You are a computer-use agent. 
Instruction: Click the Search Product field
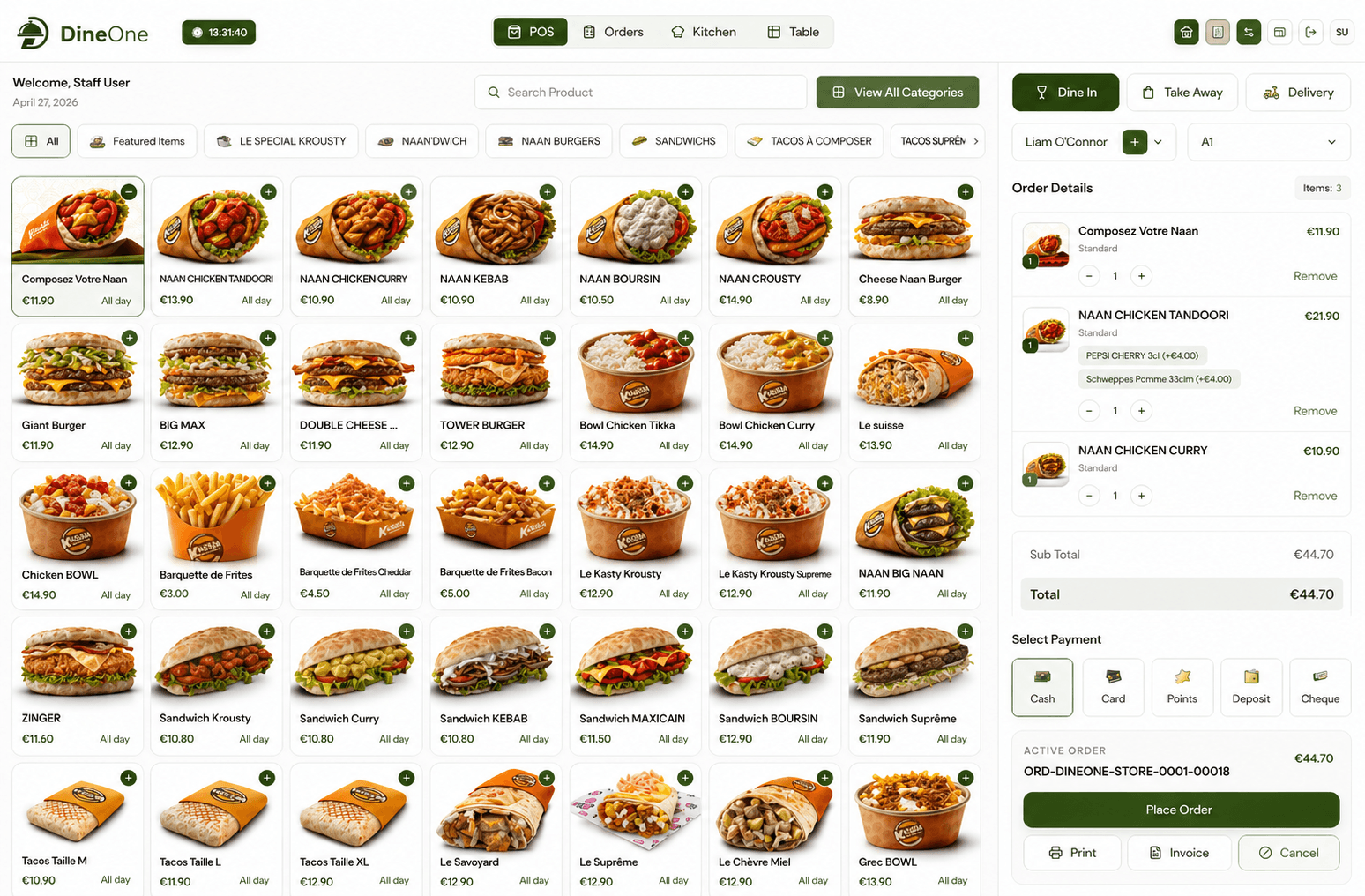click(x=641, y=93)
